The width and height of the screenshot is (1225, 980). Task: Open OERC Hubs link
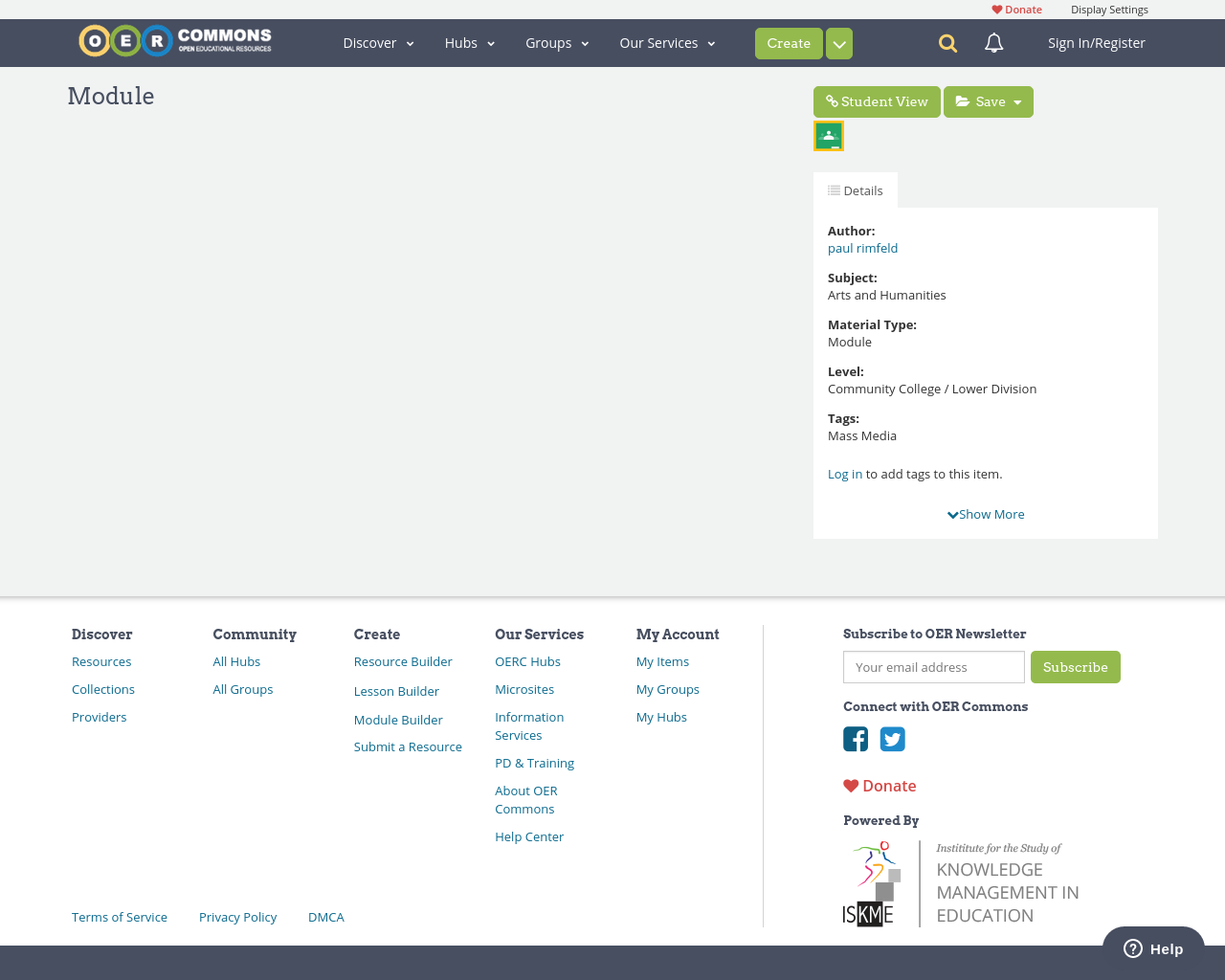527,661
